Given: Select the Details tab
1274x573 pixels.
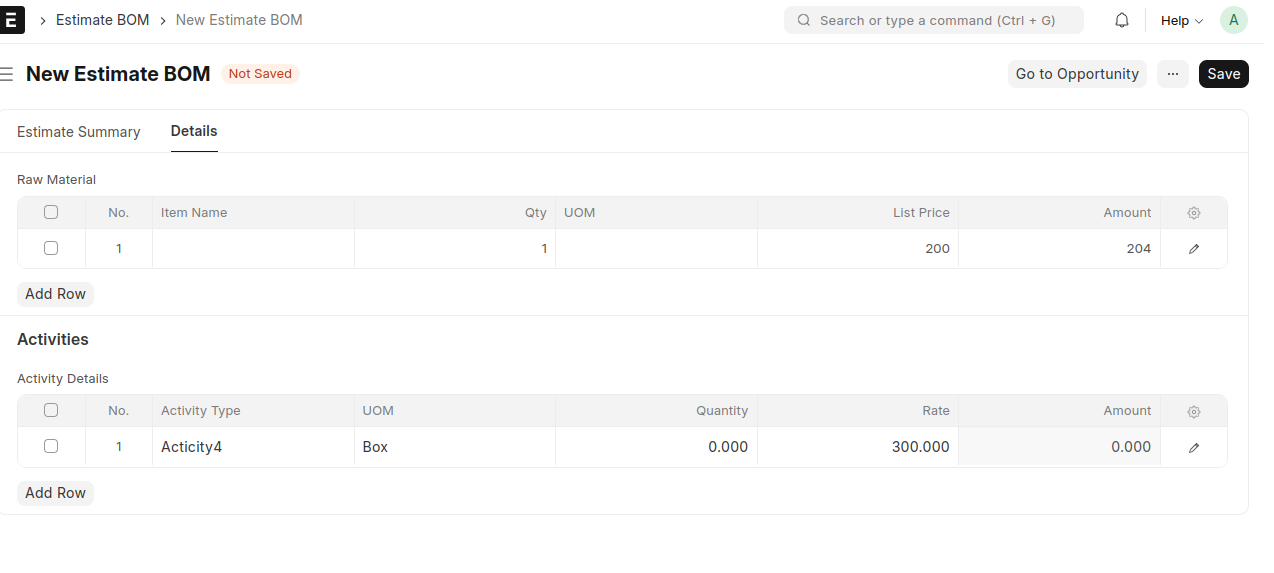Looking at the screenshot, I should 194,131.
